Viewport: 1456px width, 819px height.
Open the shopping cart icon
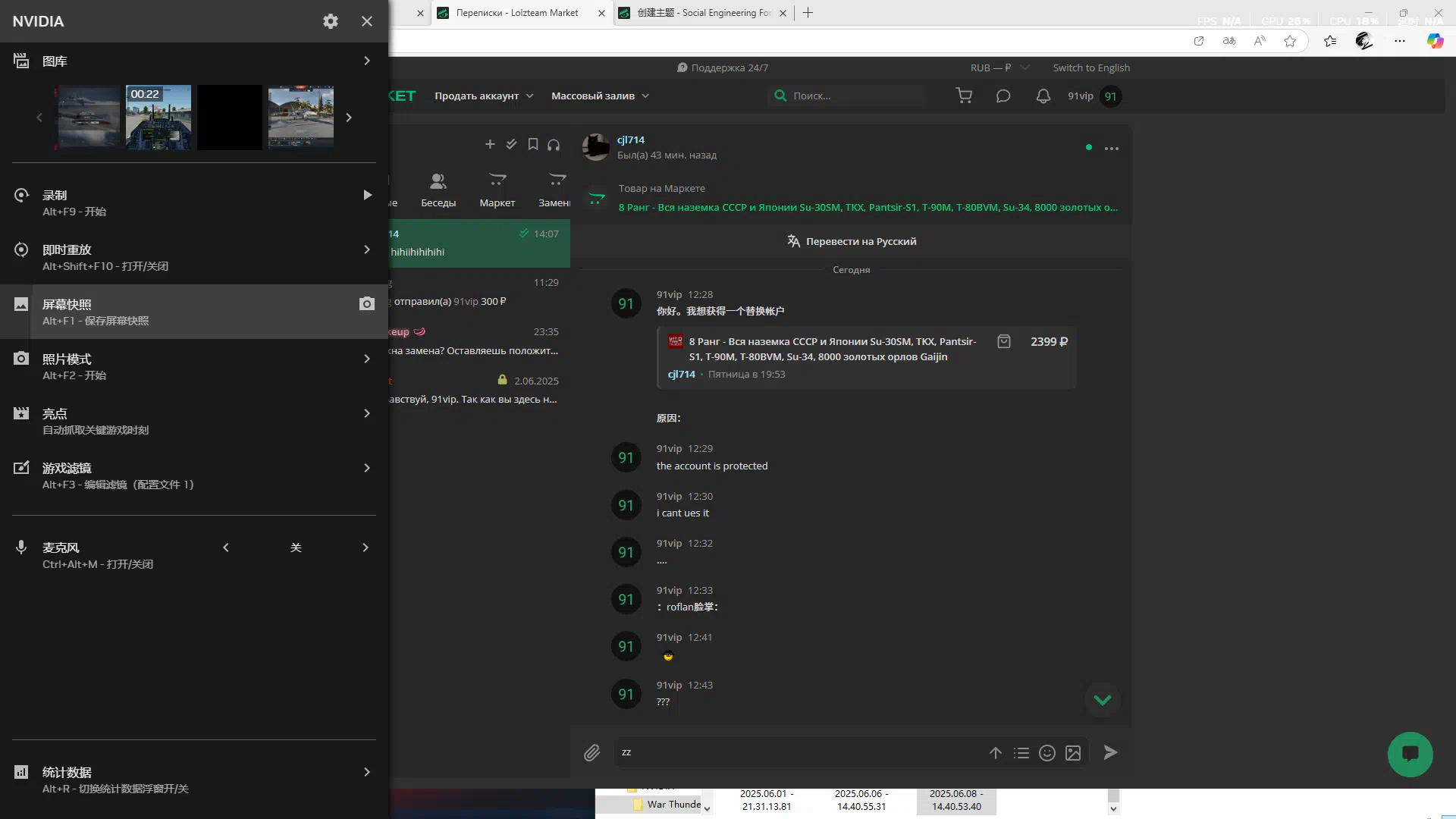[x=964, y=96]
